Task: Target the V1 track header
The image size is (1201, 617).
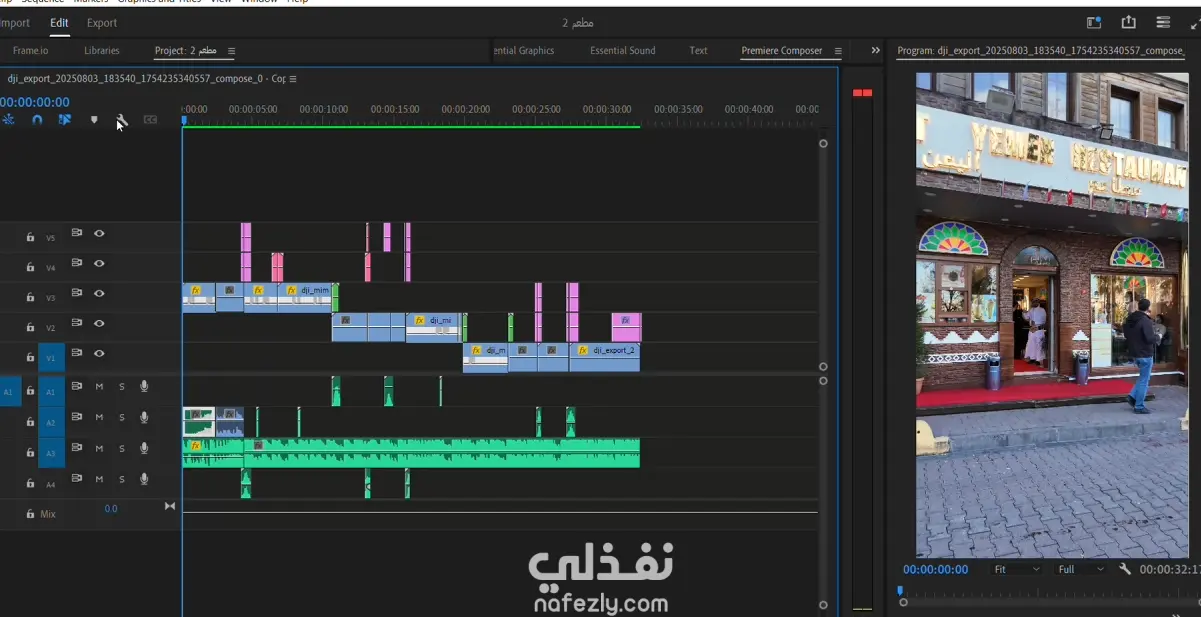Action: coord(51,358)
